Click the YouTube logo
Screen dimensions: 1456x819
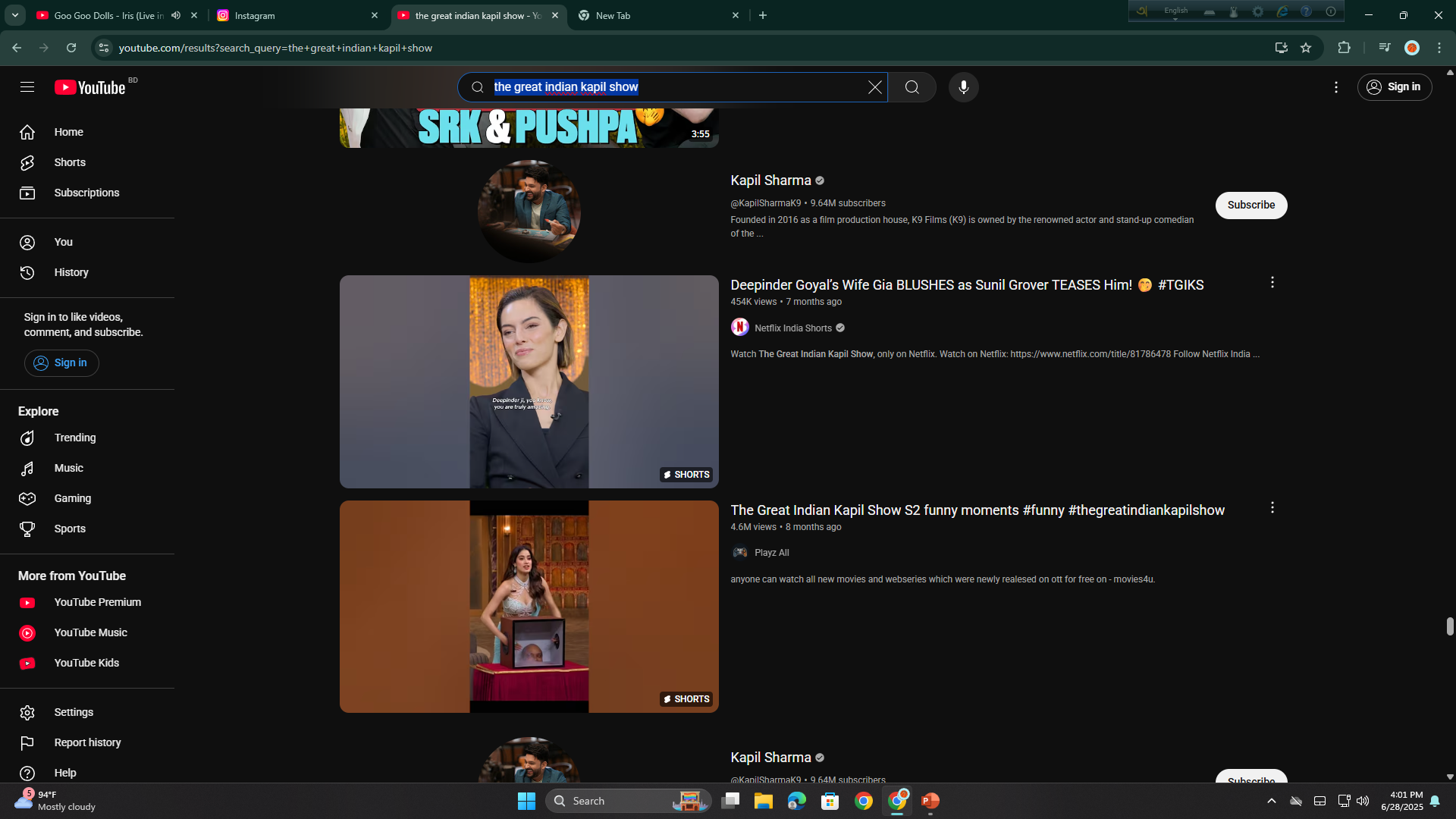90,87
